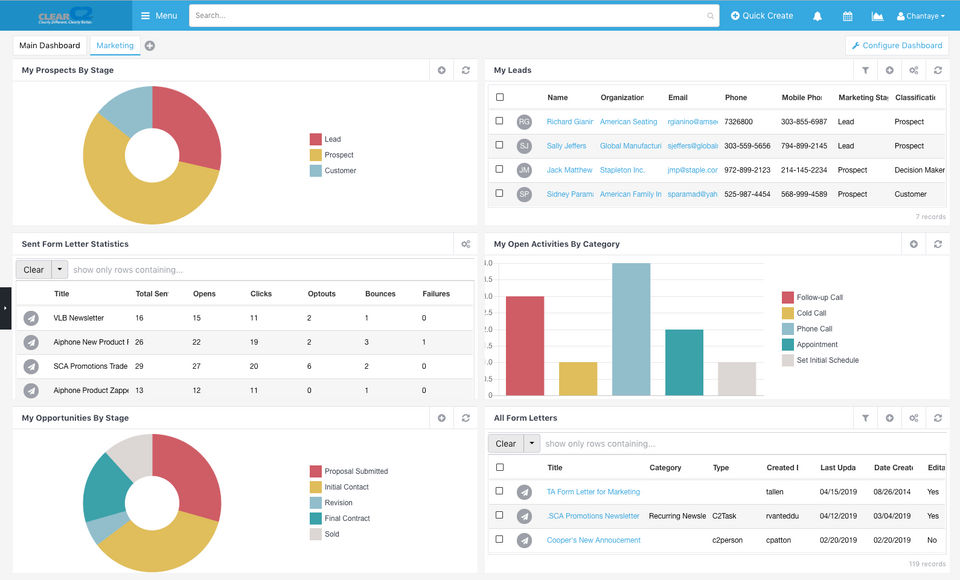Sort statistics by Opens column
The width and height of the screenshot is (960, 580).
click(204, 294)
